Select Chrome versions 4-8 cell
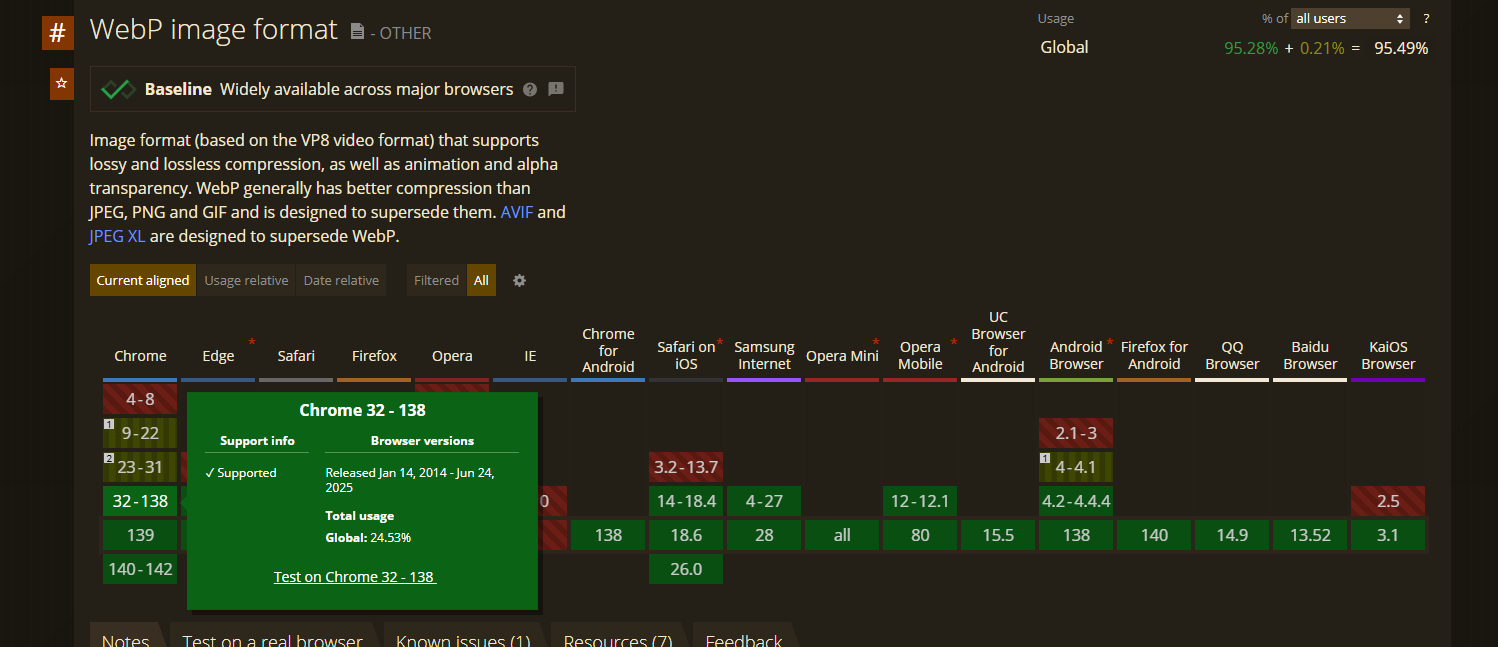1498x647 pixels. [x=140, y=399]
